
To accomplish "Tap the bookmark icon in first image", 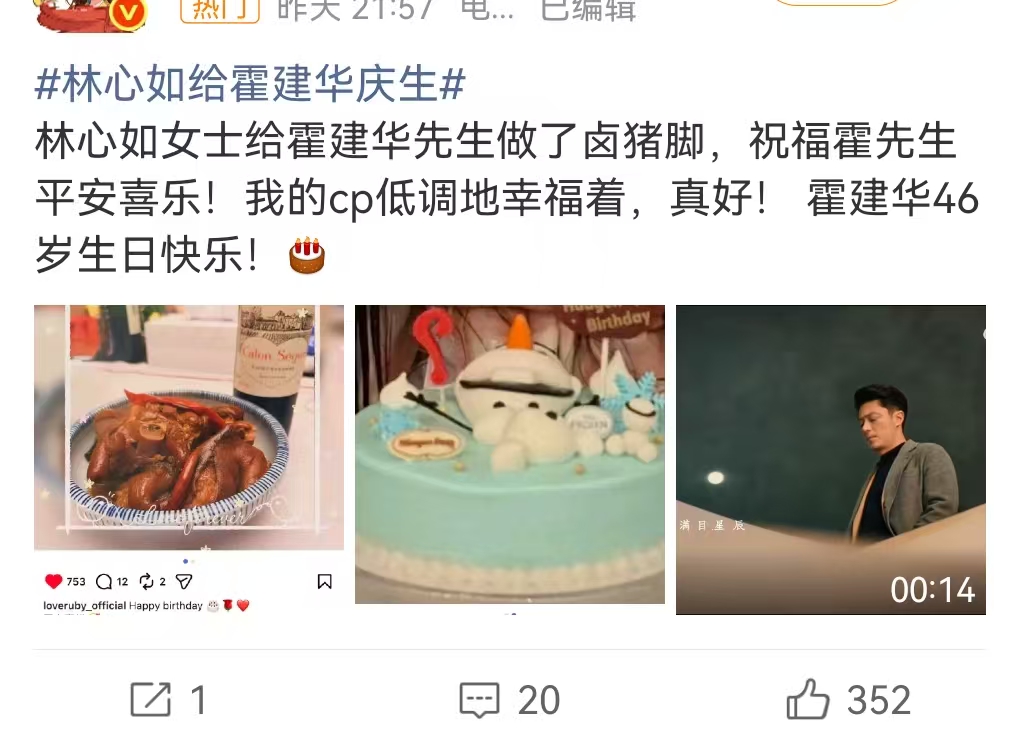I will (324, 581).
